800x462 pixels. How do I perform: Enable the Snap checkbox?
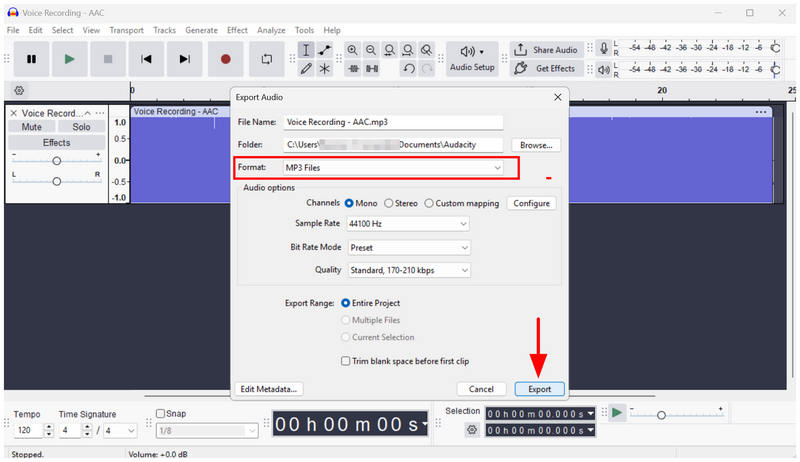[160, 414]
